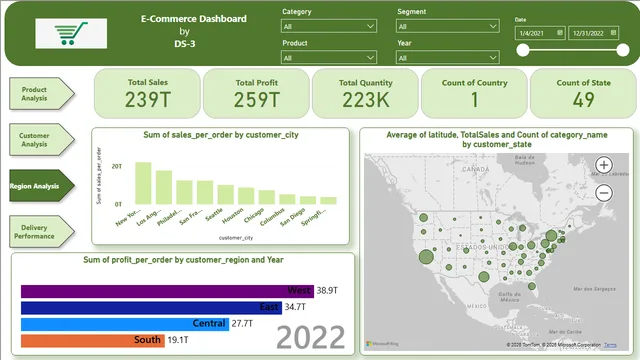The height and width of the screenshot is (360, 640).
Task: Click the 2022 year label in profit chart
Action: pos(311,338)
